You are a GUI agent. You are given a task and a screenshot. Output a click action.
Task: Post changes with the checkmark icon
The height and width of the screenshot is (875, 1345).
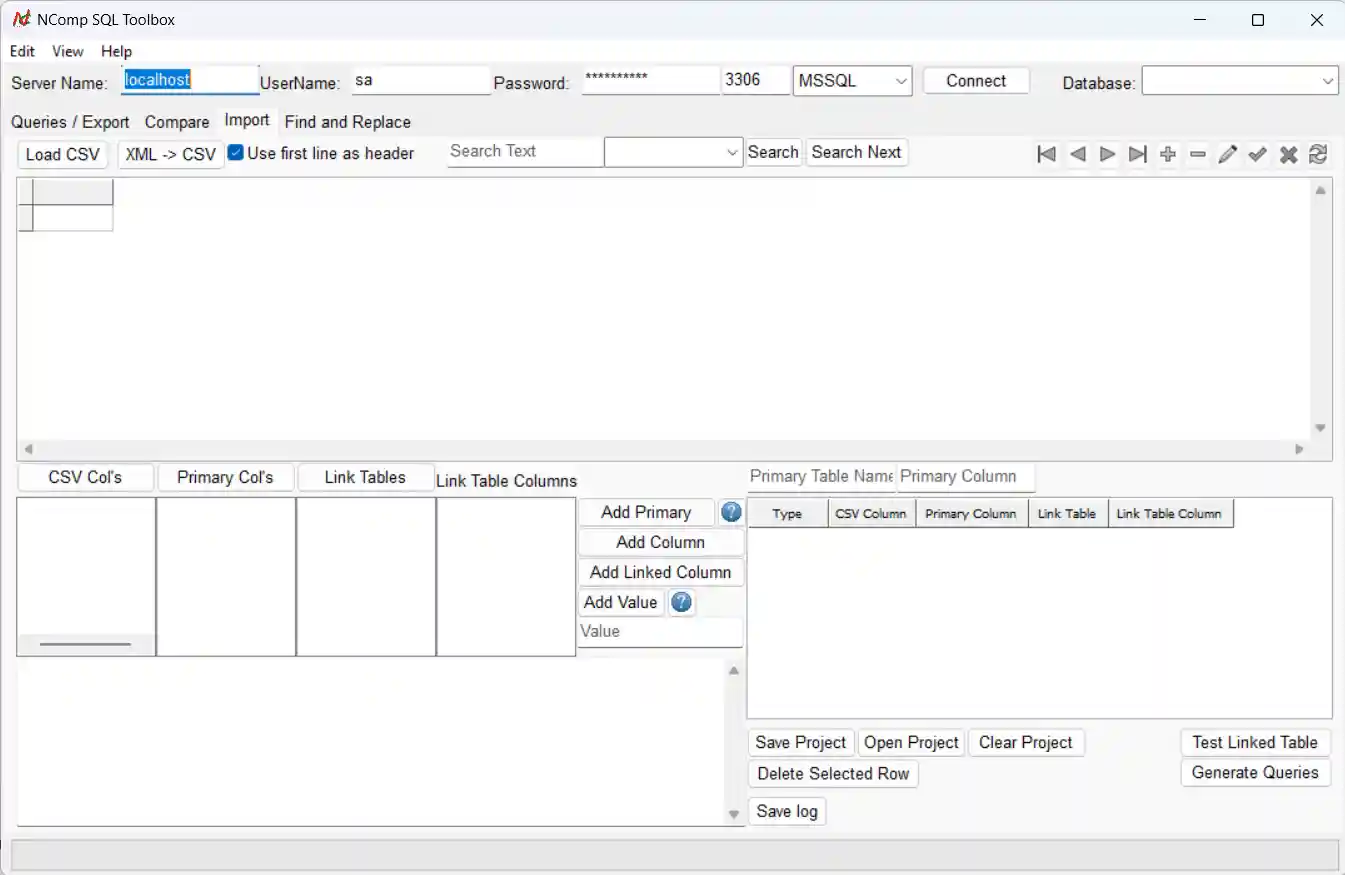[x=1258, y=154]
